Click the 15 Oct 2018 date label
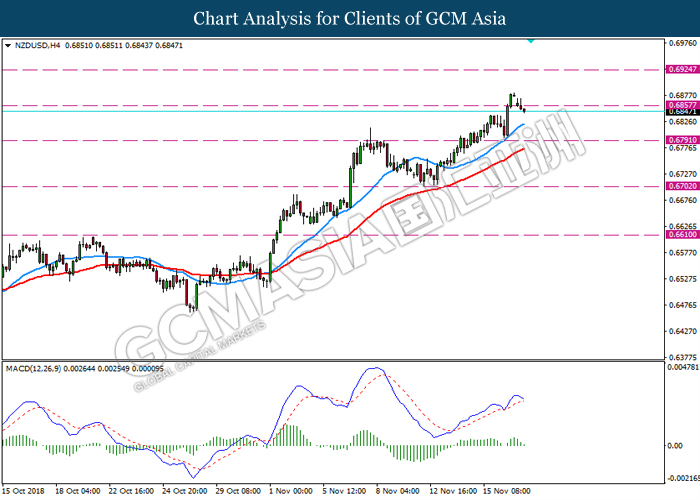 (x=23, y=491)
